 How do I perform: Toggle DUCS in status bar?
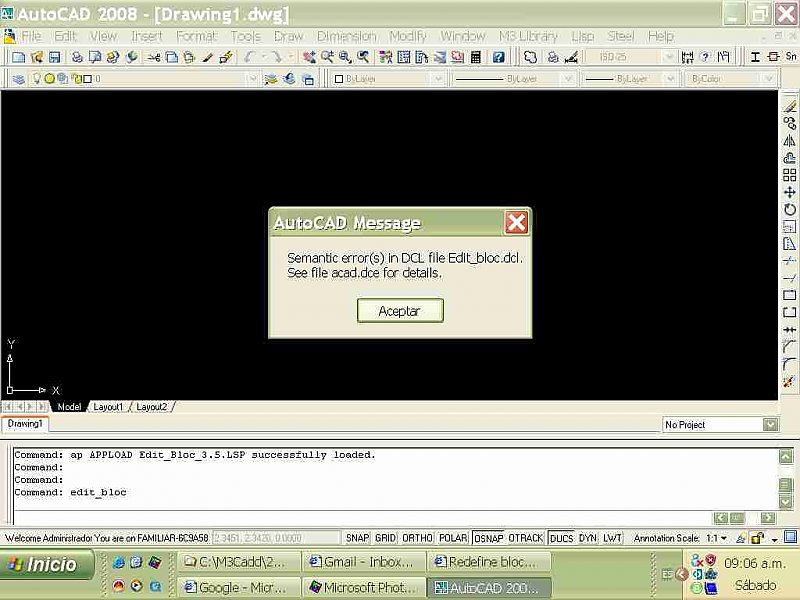click(x=561, y=538)
